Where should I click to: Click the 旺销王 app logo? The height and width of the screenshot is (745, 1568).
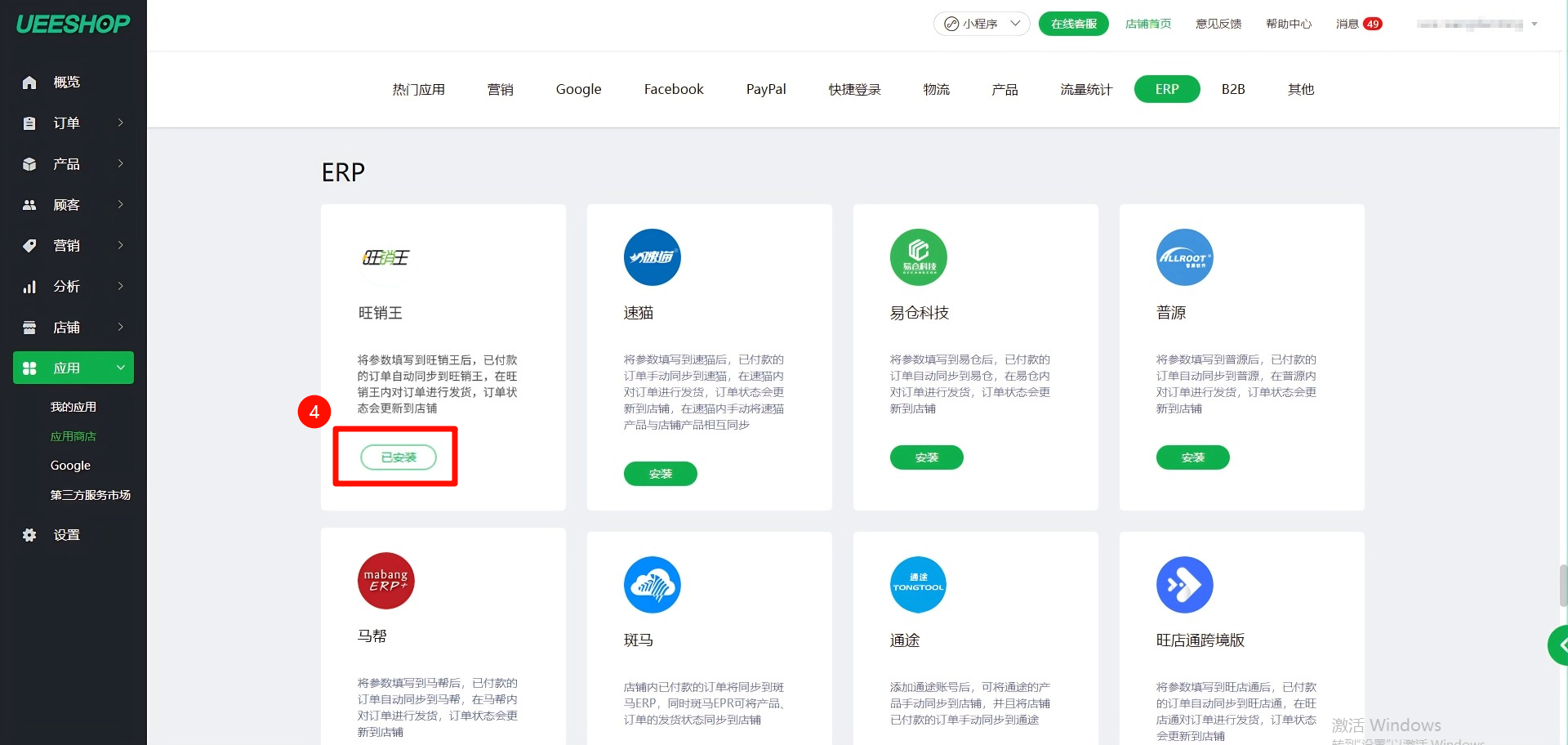coord(386,257)
